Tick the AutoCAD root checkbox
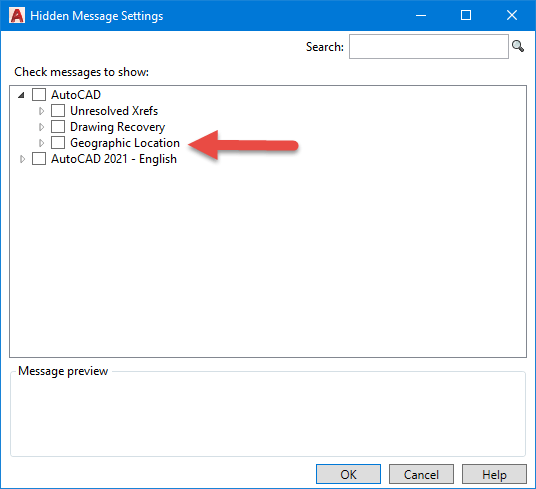 [39, 95]
